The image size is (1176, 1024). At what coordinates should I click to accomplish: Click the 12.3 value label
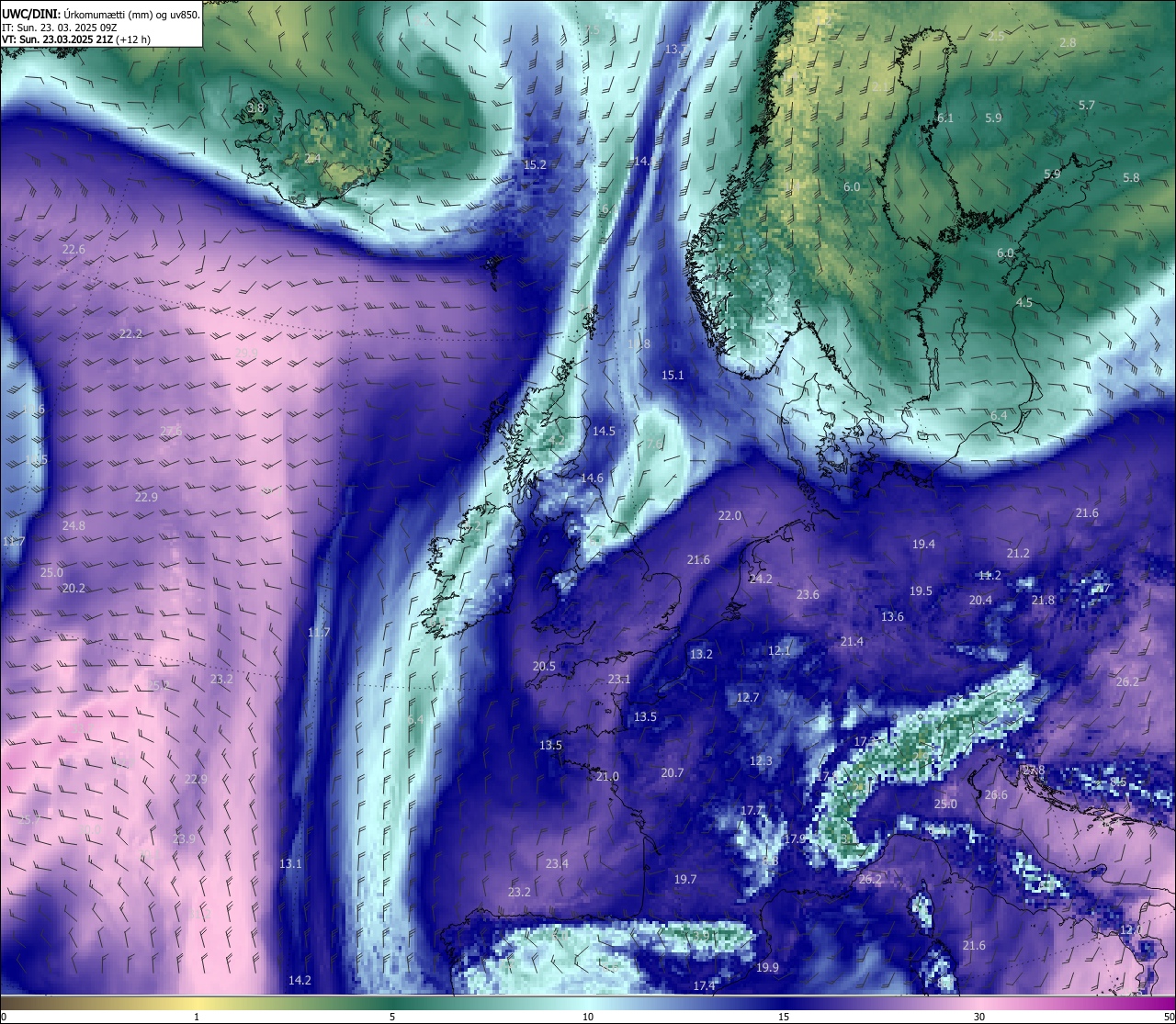761,760
